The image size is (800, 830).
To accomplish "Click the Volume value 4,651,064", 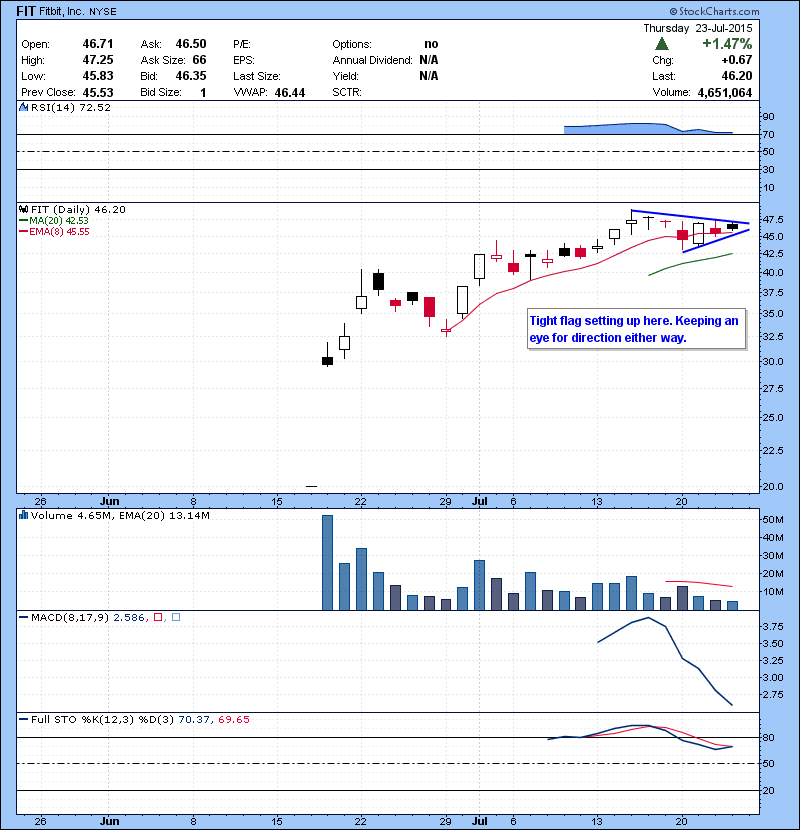I will point(725,93).
